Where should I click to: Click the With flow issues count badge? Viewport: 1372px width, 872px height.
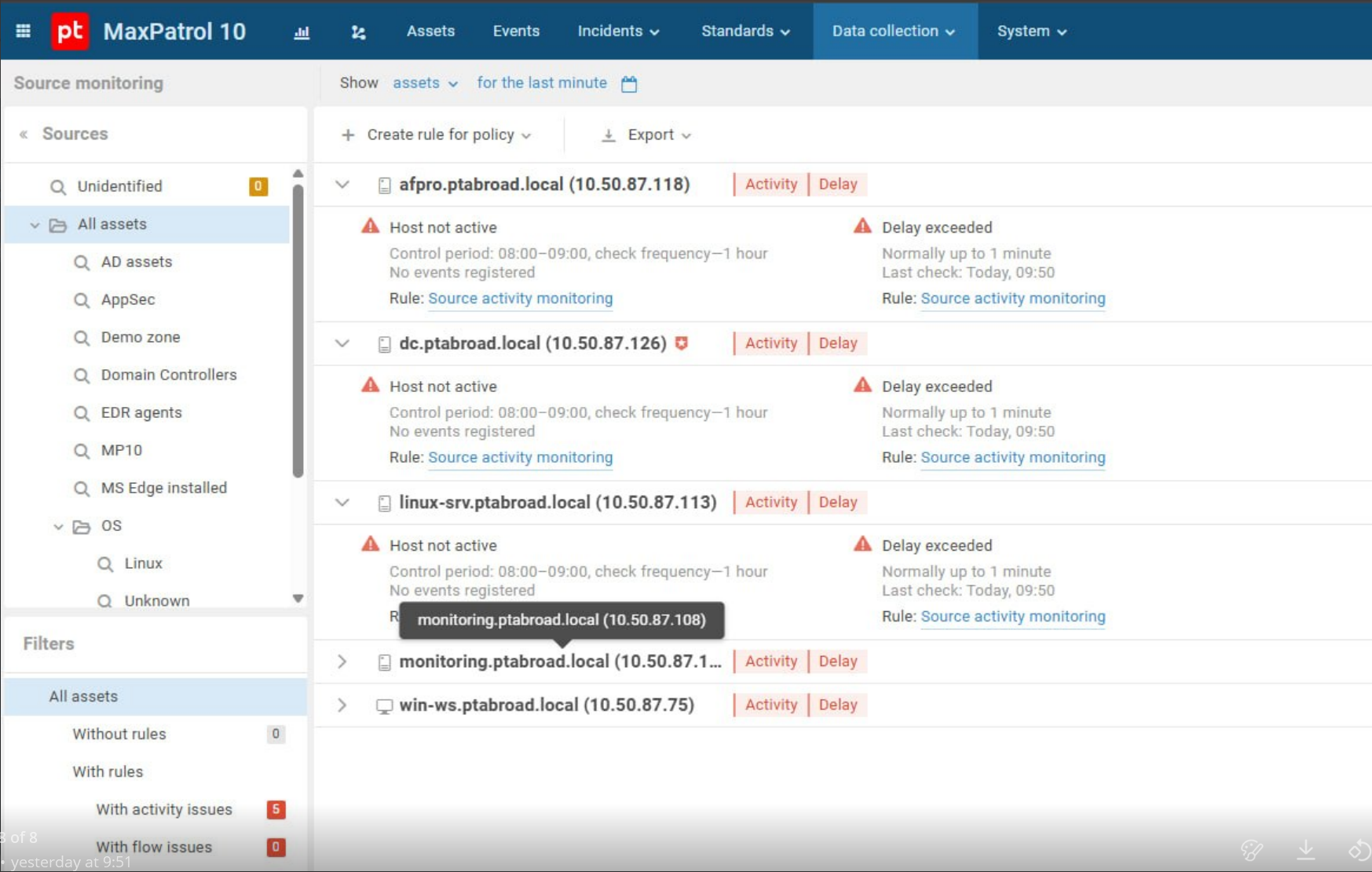pos(276,847)
